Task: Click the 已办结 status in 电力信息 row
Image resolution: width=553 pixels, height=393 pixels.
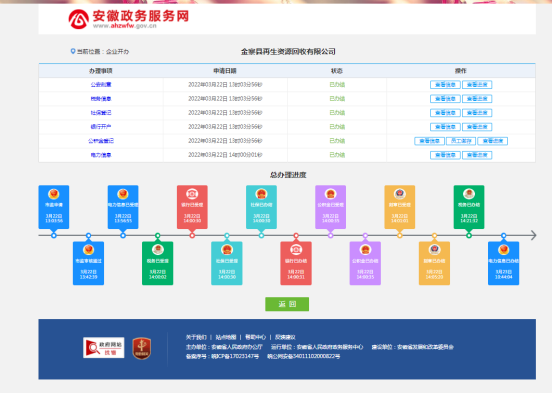Action: [x=337, y=155]
